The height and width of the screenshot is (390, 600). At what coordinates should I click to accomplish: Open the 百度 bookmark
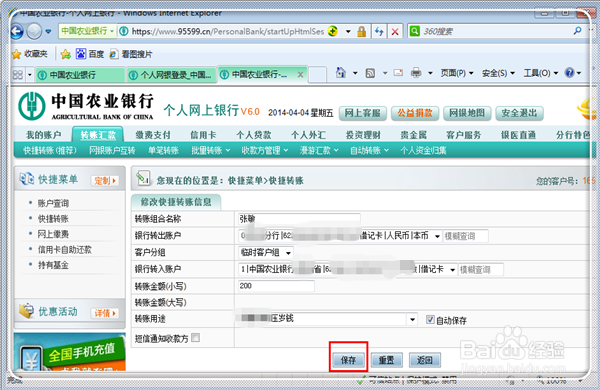tap(90, 54)
